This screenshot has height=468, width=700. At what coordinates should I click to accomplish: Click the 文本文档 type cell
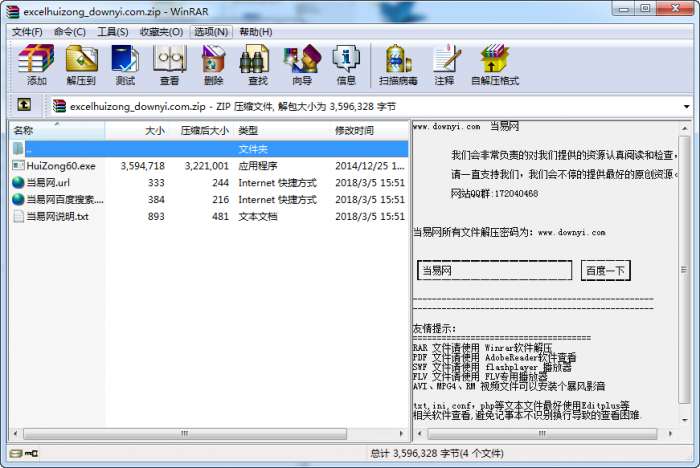(x=258, y=217)
